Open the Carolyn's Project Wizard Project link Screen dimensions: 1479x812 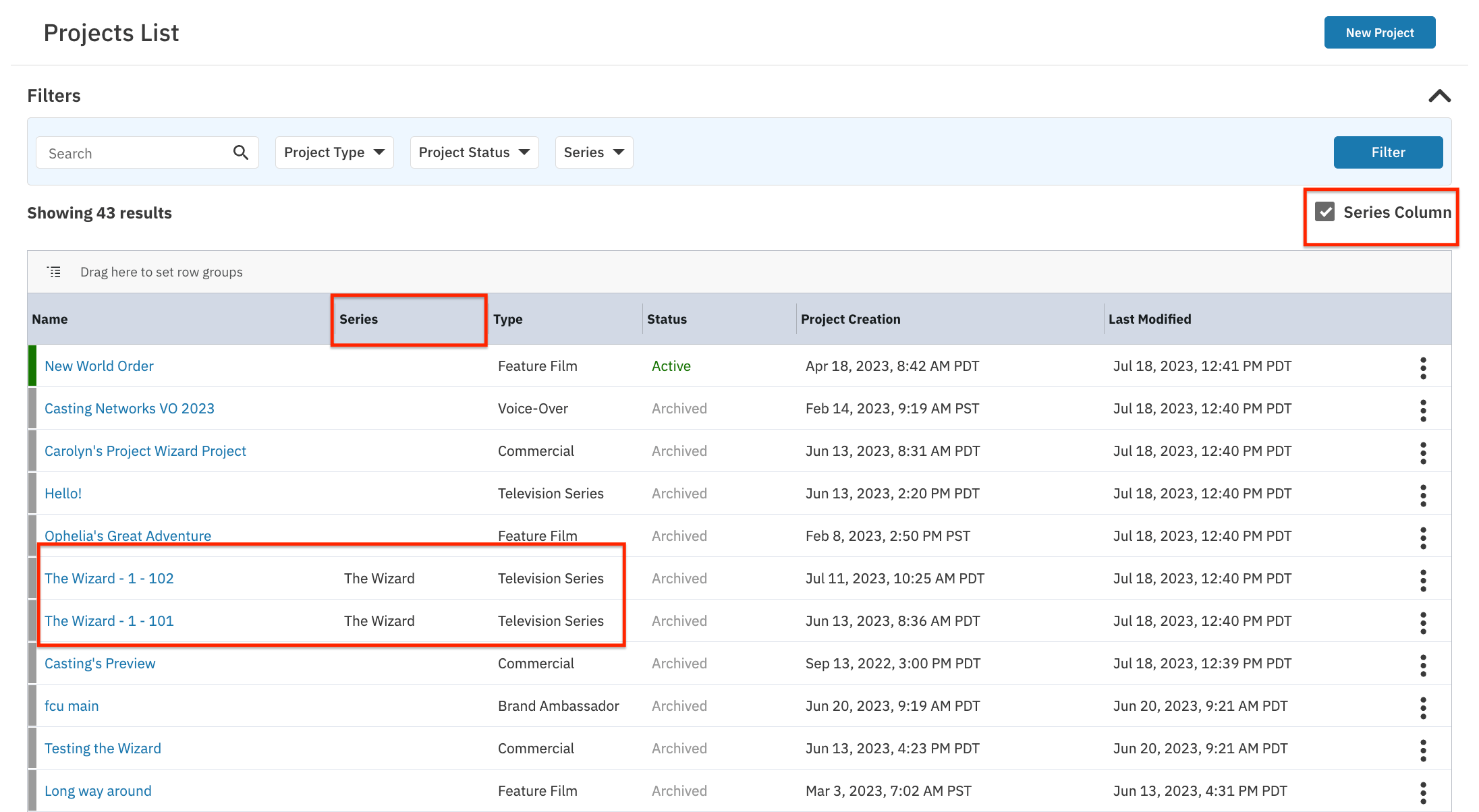point(145,451)
